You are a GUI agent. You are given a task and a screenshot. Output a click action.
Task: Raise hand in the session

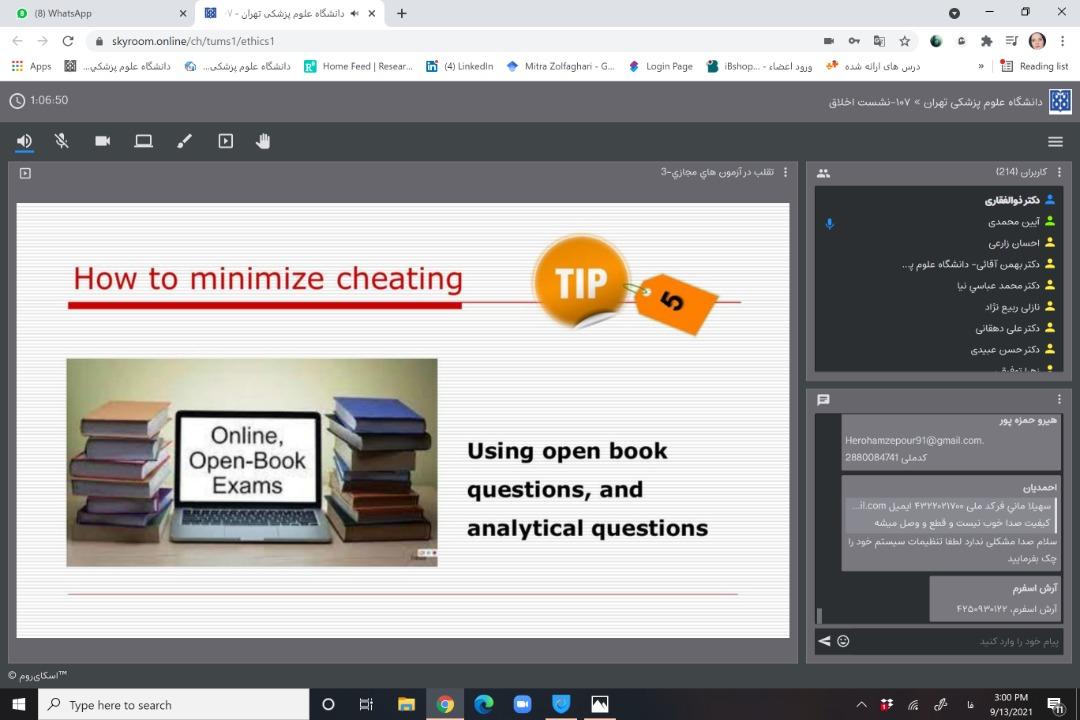click(x=263, y=141)
